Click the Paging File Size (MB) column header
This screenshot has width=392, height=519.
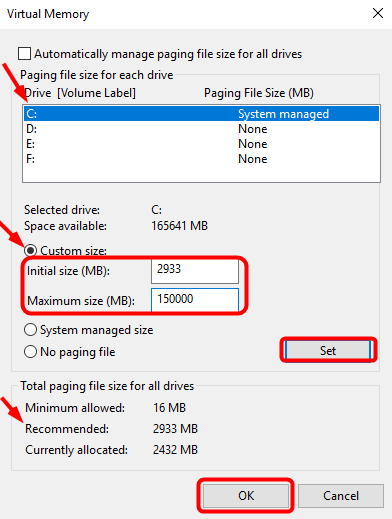pyautogui.click(x=259, y=93)
